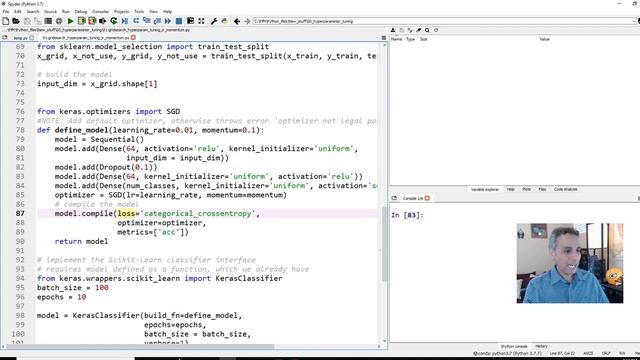Open the Help menu
Image resolution: width=640 pixels, height=360 pixels.
pos(167,11)
